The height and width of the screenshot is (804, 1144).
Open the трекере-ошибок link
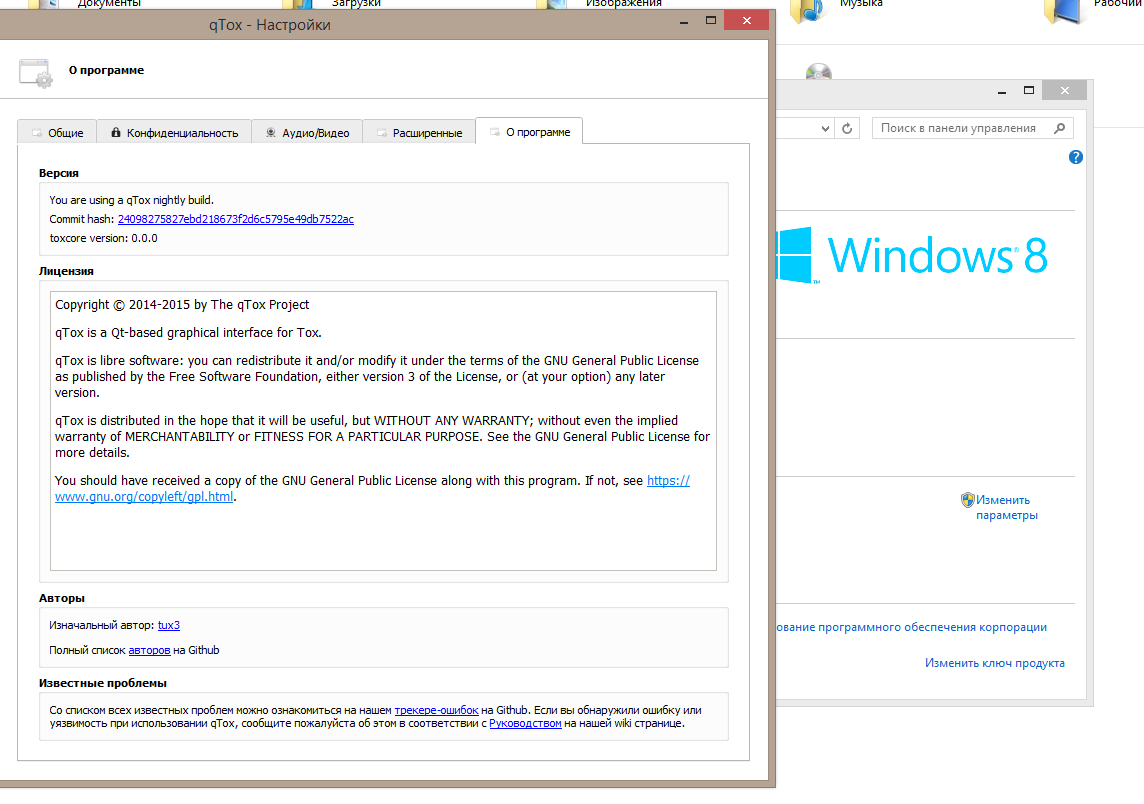point(436,710)
